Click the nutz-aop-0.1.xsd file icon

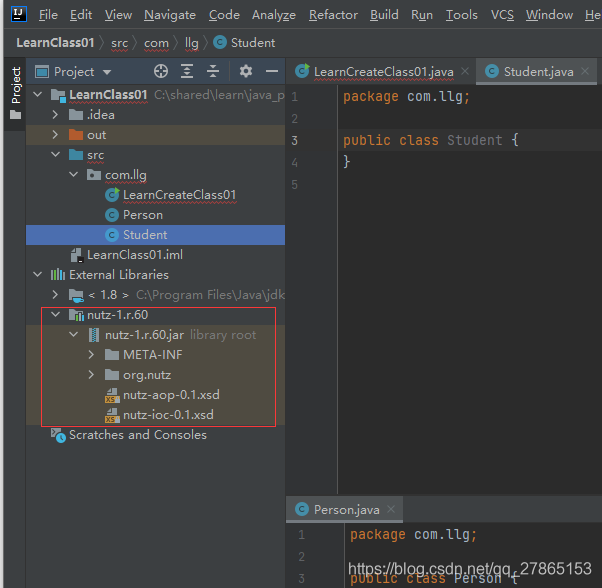pos(112,395)
